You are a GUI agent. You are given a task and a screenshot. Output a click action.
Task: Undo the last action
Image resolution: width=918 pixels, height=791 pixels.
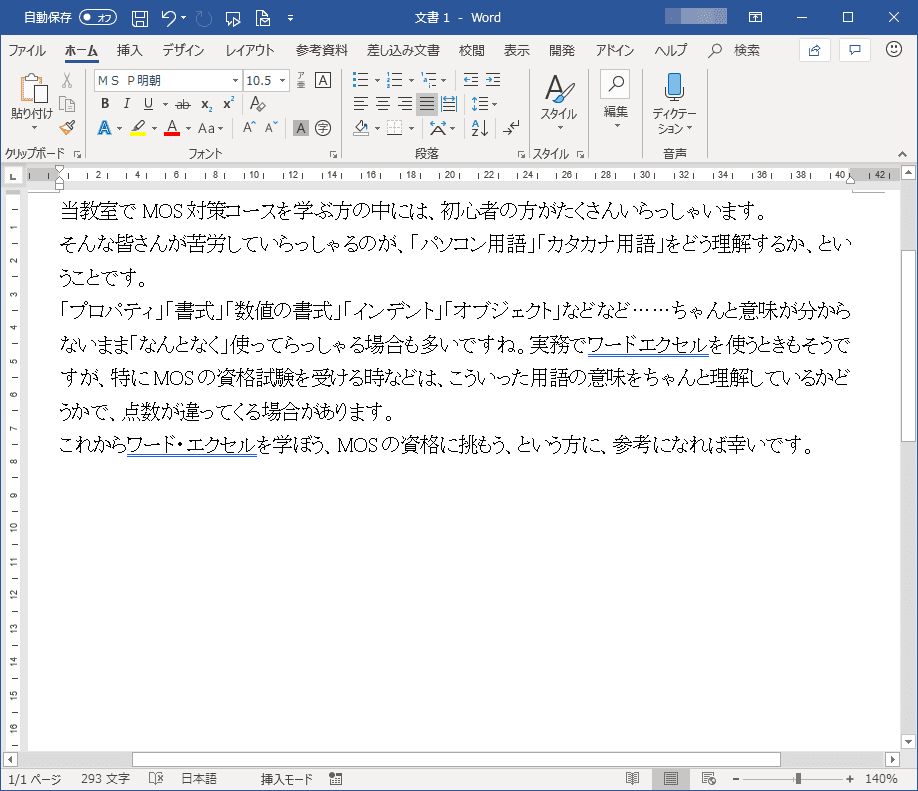pyautogui.click(x=169, y=18)
